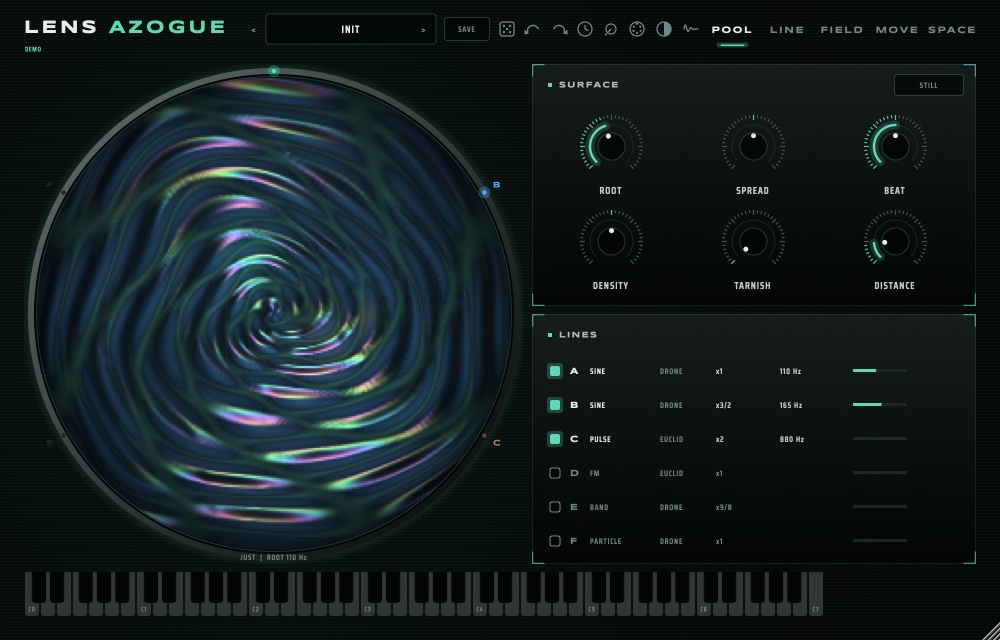Change line C EUCLID mode

pyautogui.click(x=671, y=439)
